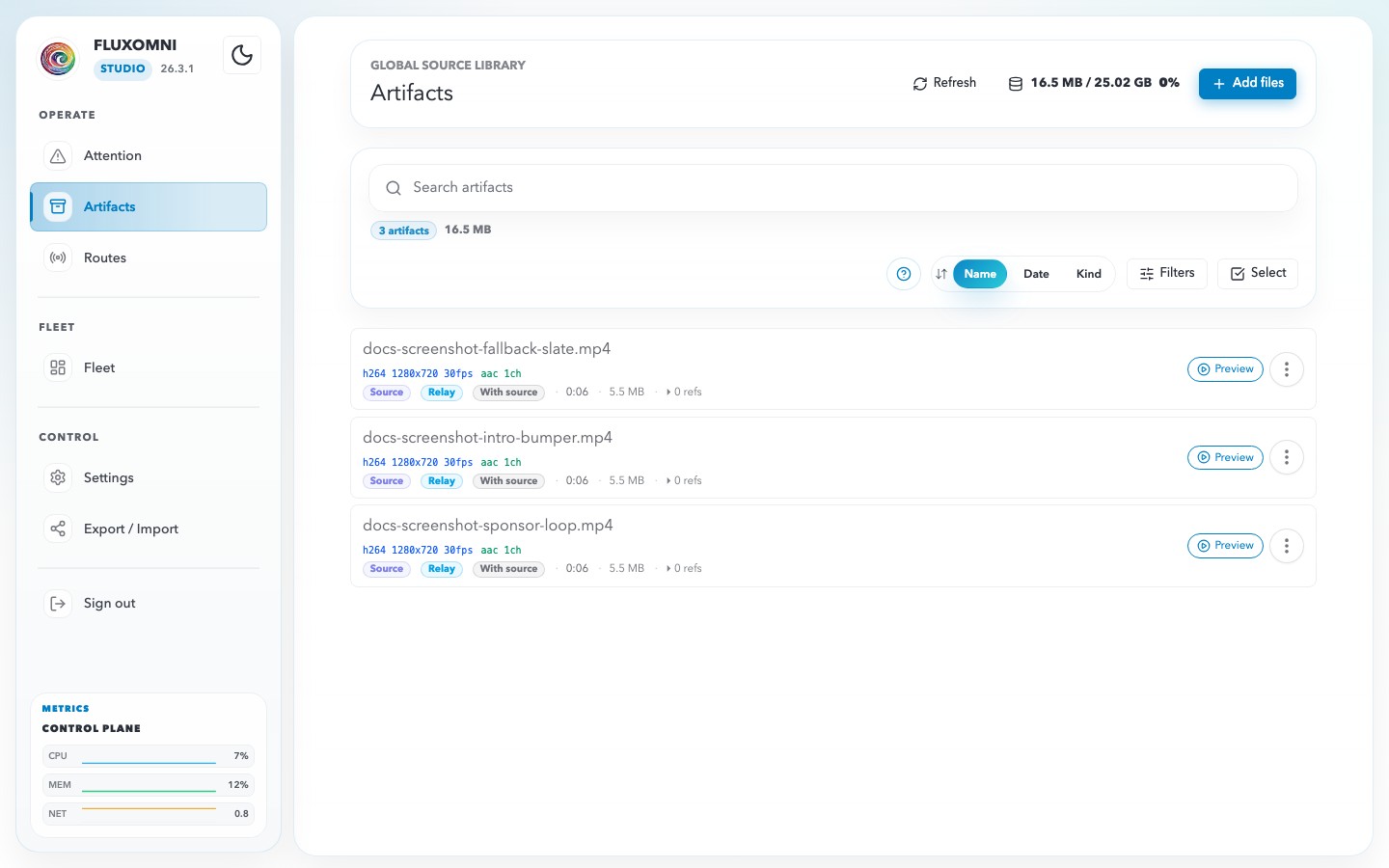The height and width of the screenshot is (868, 1389).
Task: Click the search magnifier icon
Action: coord(394,188)
